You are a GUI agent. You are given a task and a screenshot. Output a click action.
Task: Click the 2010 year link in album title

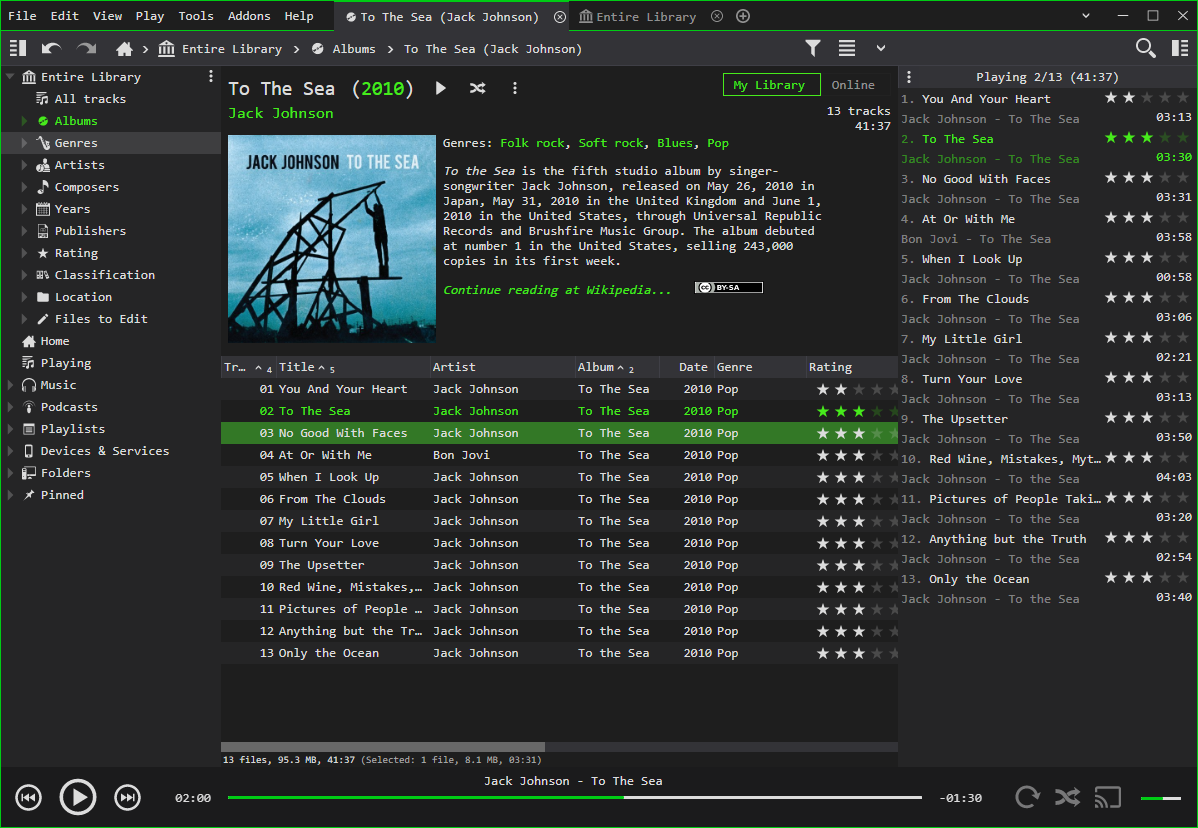point(383,89)
